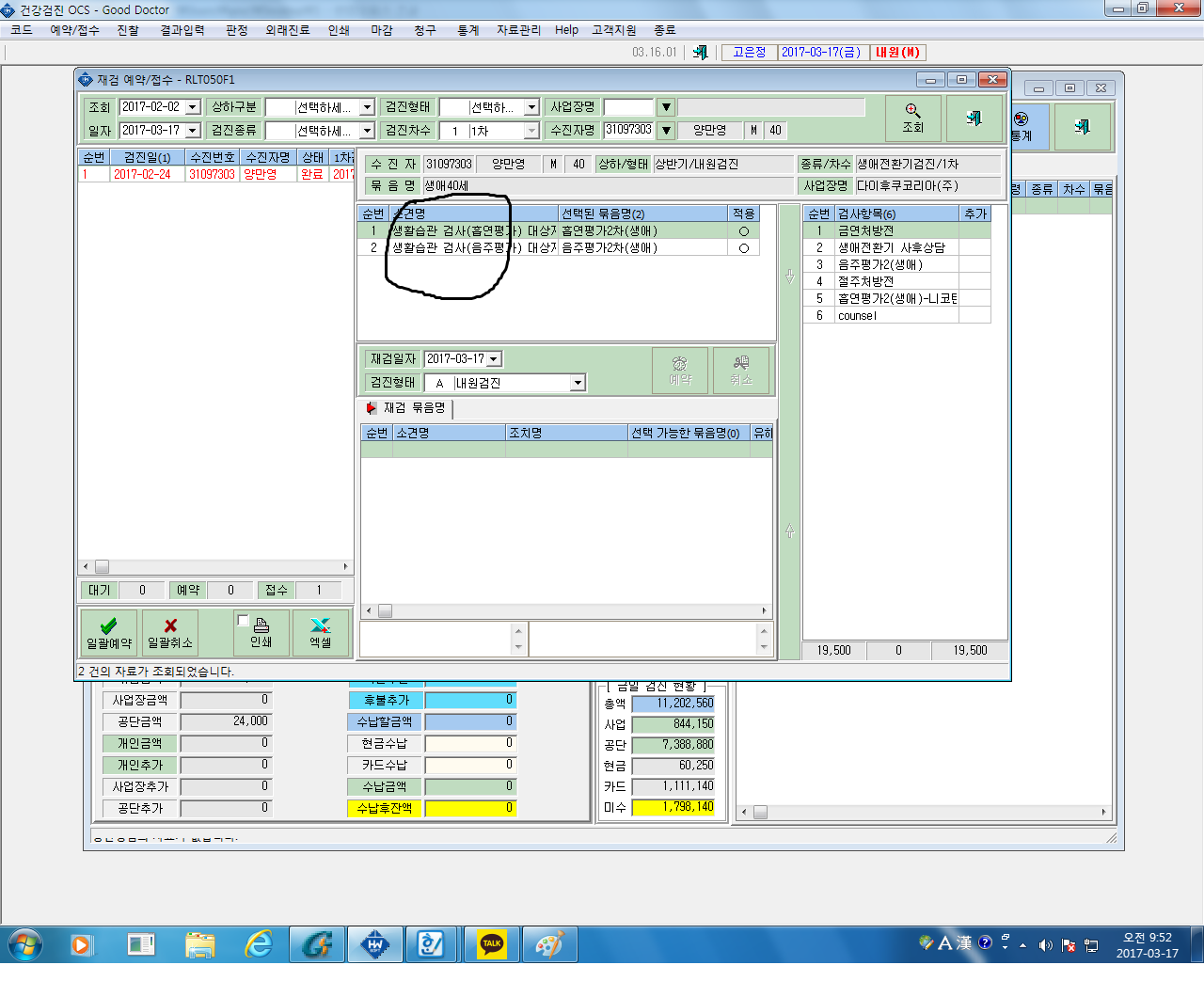Click the exit icon in the main toolbar
Image resolution: width=1204 pixels, height=997 pixels.
point(700,53)
